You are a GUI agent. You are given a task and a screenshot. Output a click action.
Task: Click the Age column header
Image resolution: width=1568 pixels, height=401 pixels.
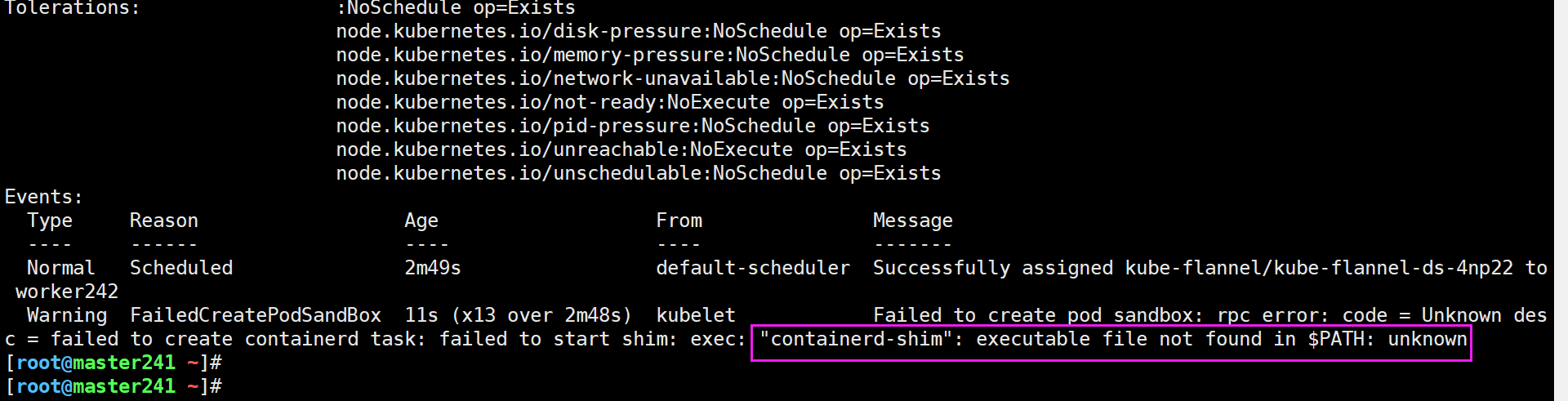[421, 221]
